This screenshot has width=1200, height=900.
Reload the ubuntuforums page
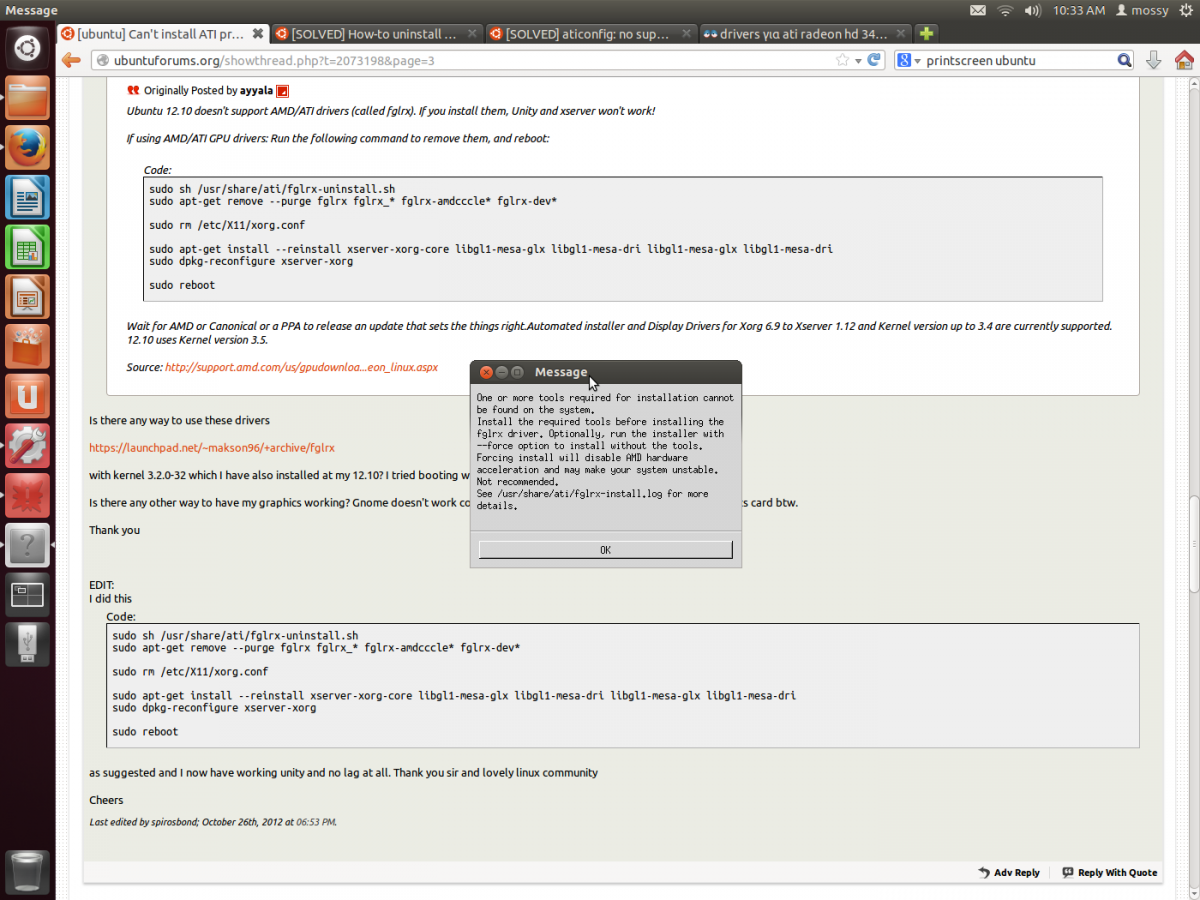[x=874, y=60]
